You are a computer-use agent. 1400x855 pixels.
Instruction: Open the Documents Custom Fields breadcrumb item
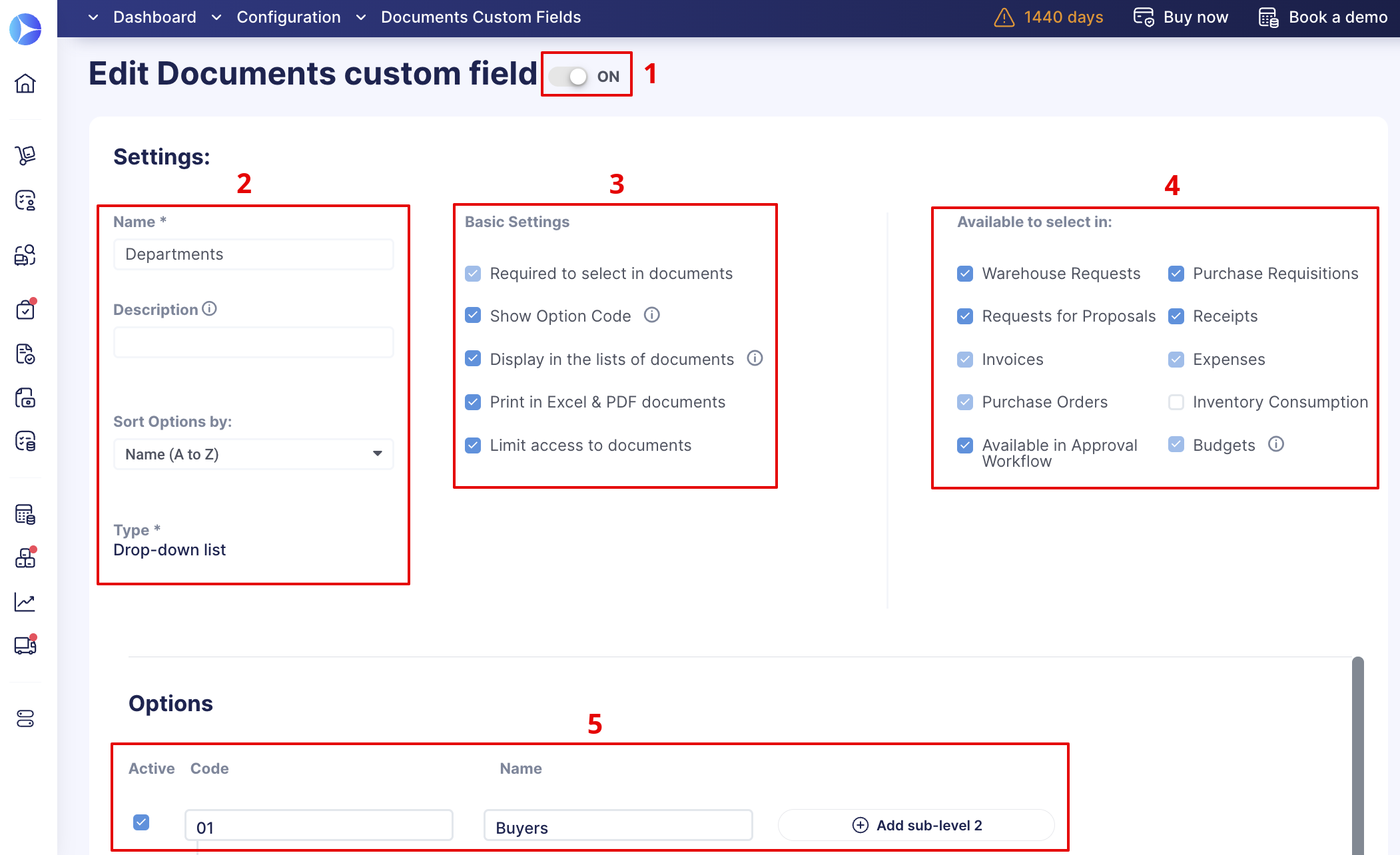(481, 17)
